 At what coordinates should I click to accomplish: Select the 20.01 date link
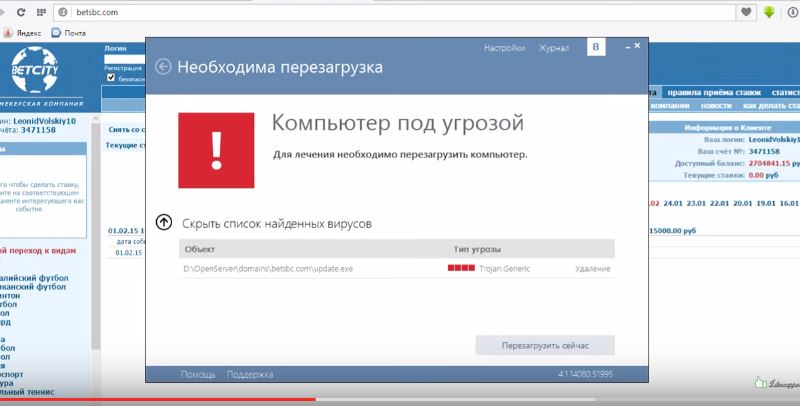click(x=742, y=203)
